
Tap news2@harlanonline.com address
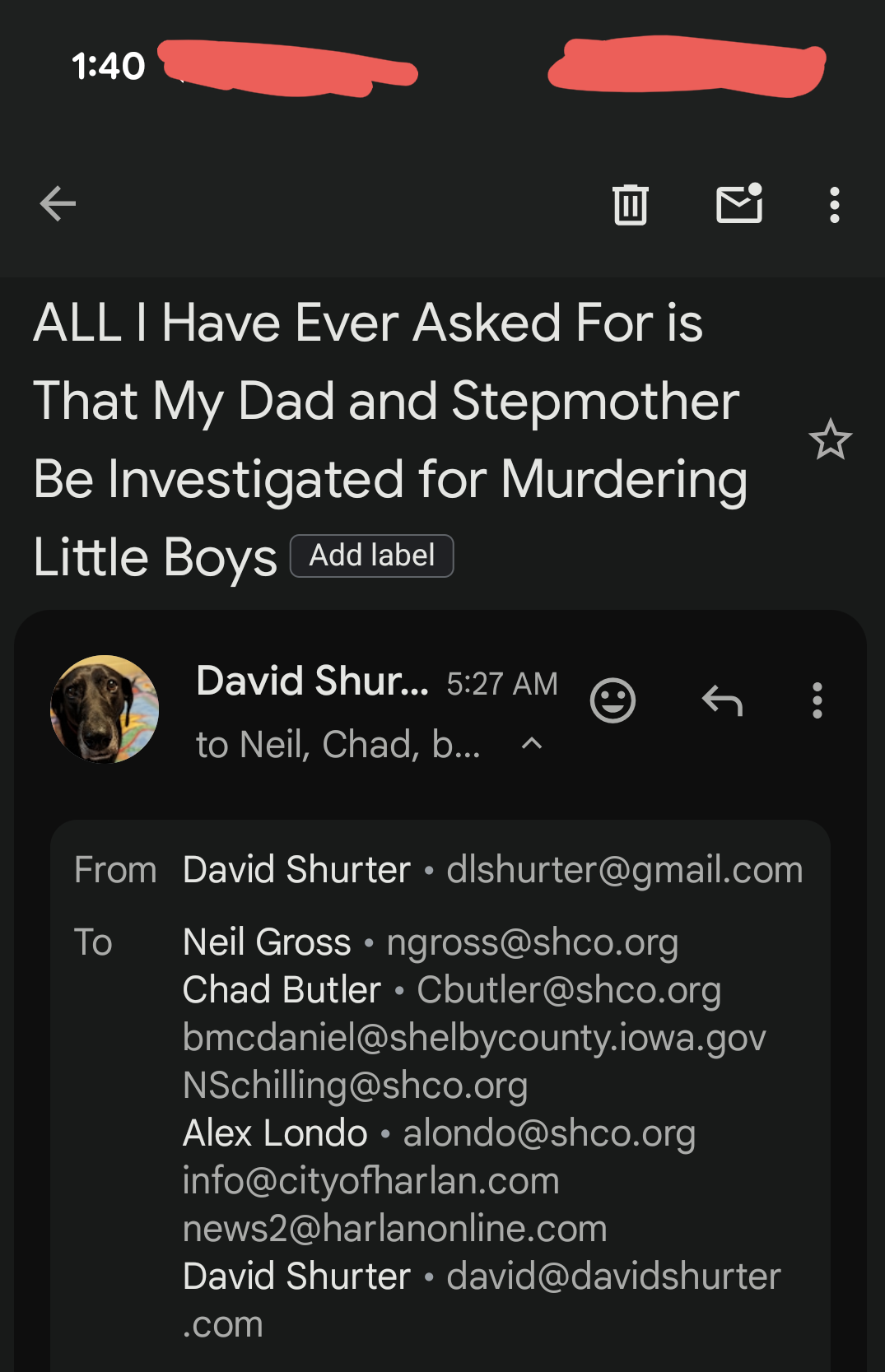click(394, 1229)
